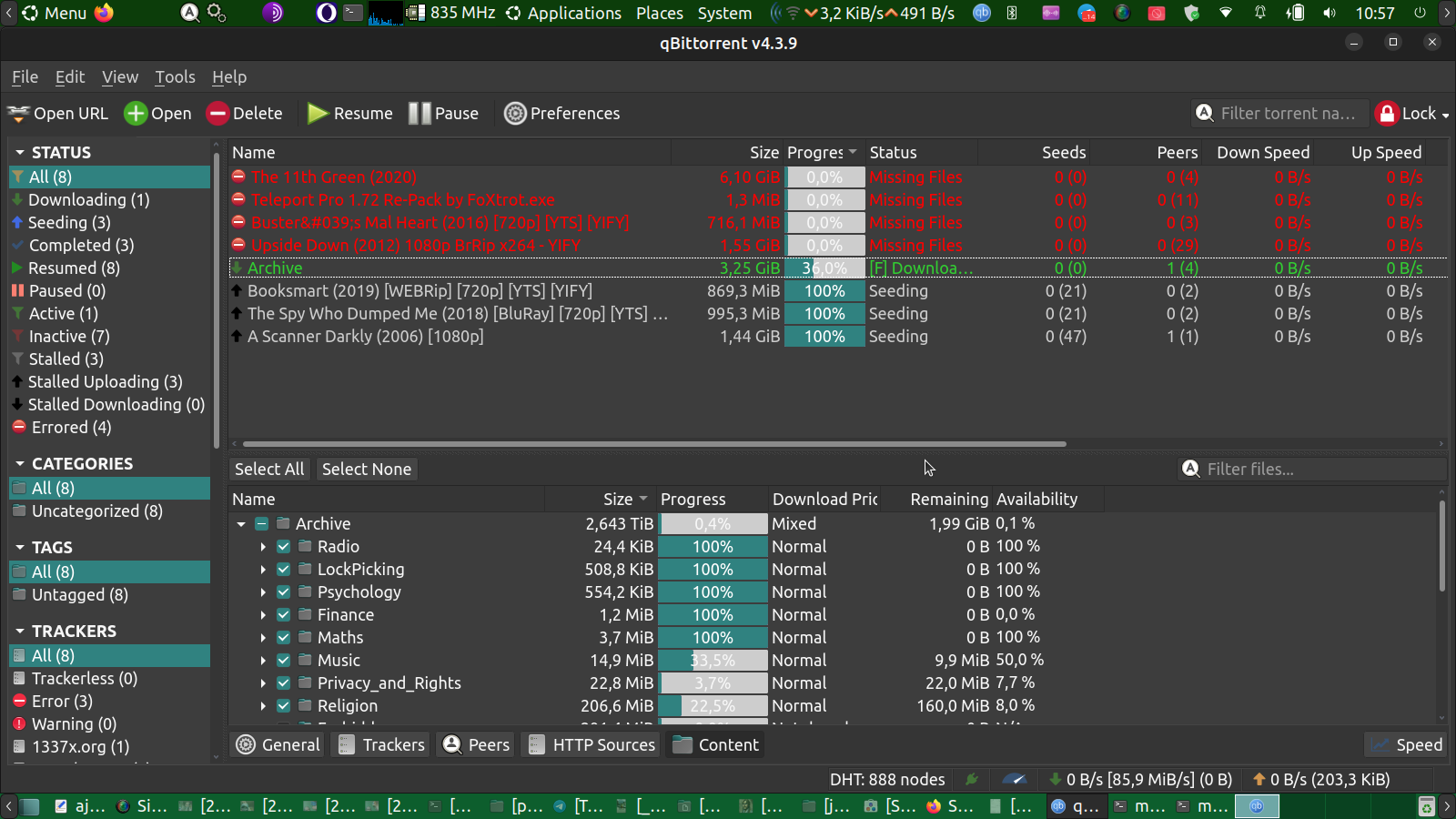Collapse the STATUS sidebar section
Viewport: 1456px width, 819px height.
pyautogui.click(x=20, y=153)
